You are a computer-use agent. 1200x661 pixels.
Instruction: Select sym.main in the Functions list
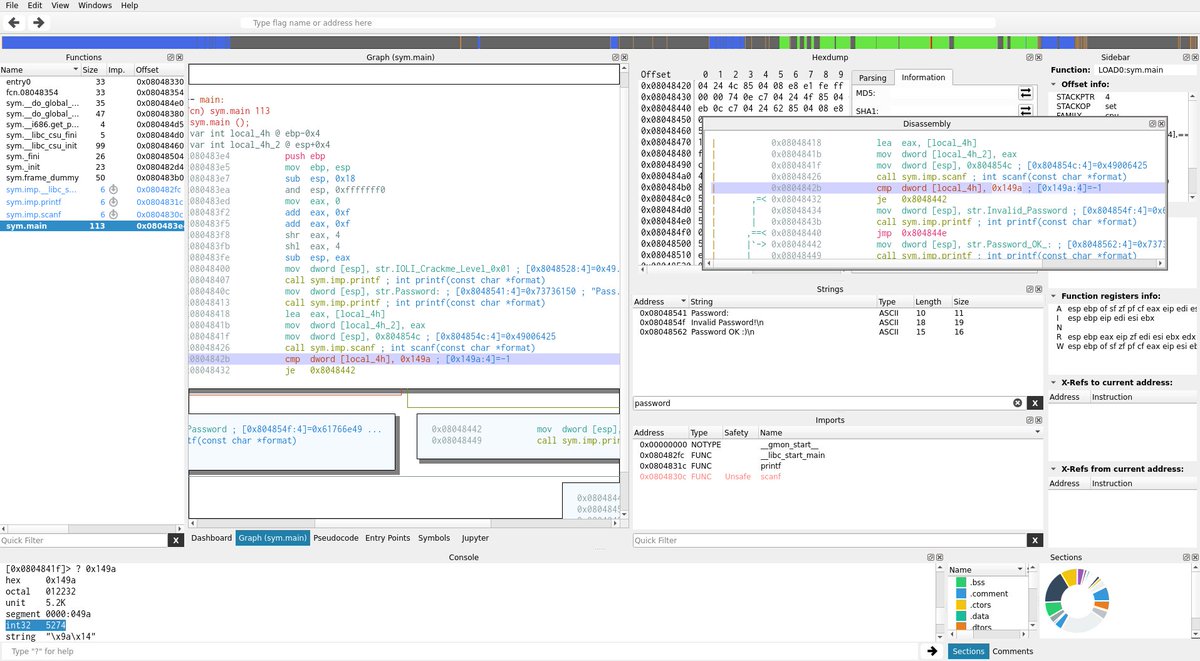coord(92,226)
